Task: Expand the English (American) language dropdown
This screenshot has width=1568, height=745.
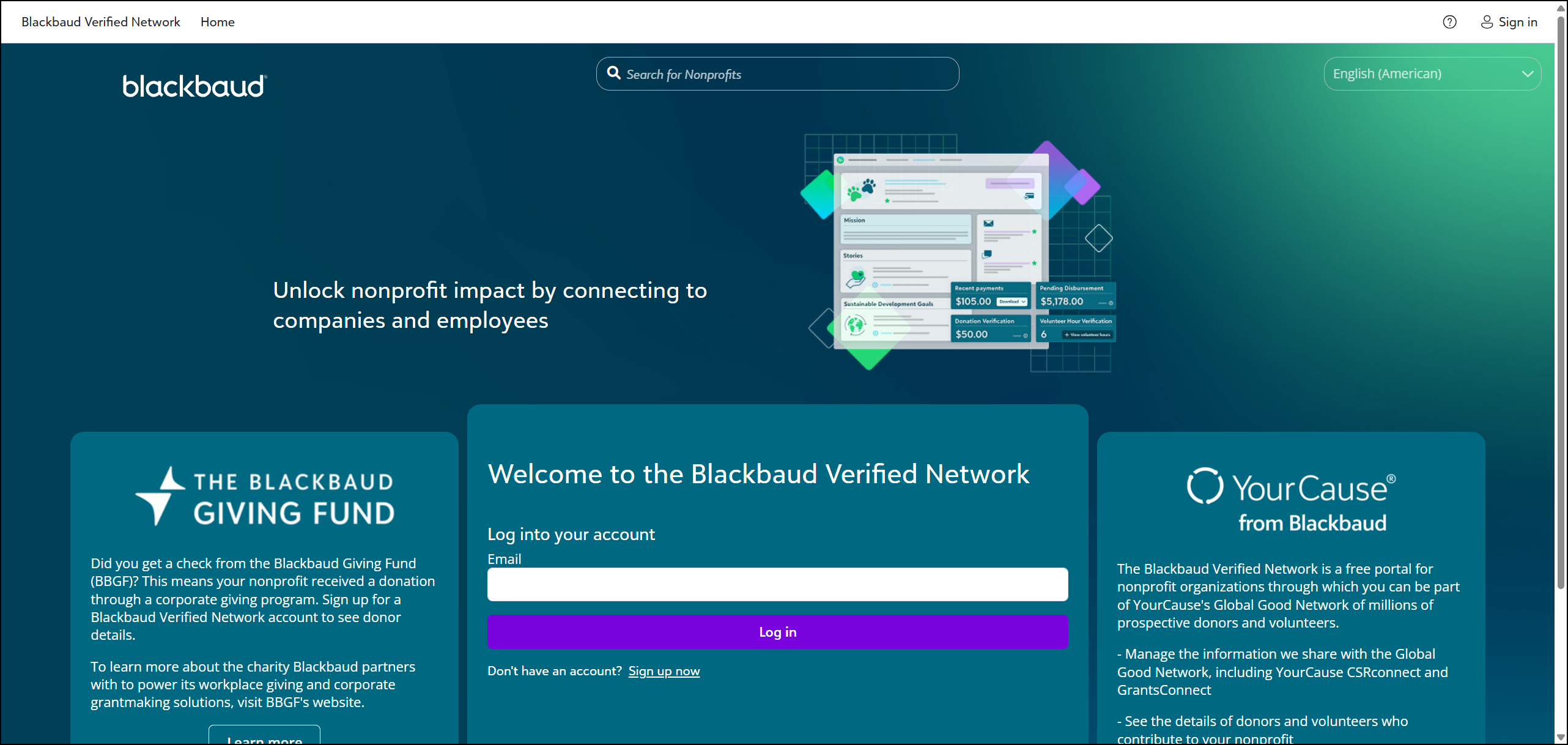Action: point(1432,74)
